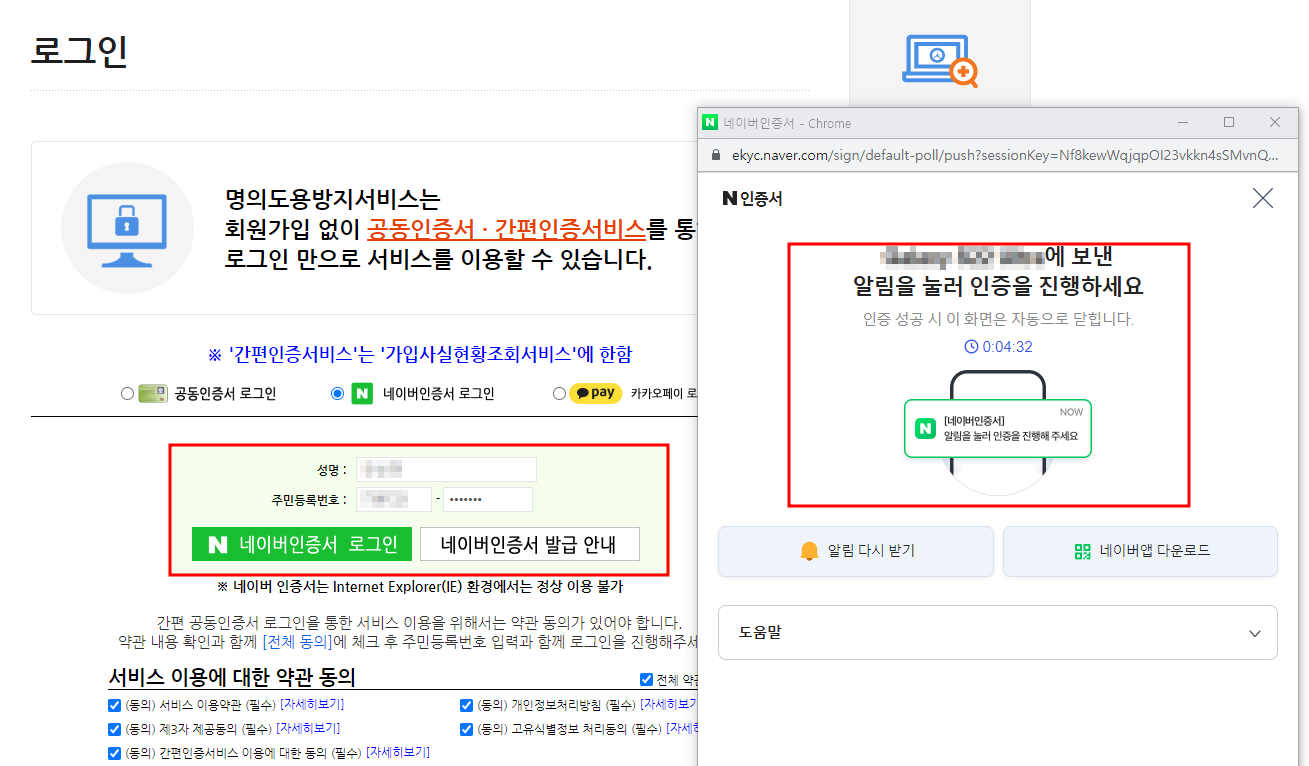The height and width of the screenshot is (766, 1309).
Task: Click the 성명 name input field
Action: click(445, 469)
